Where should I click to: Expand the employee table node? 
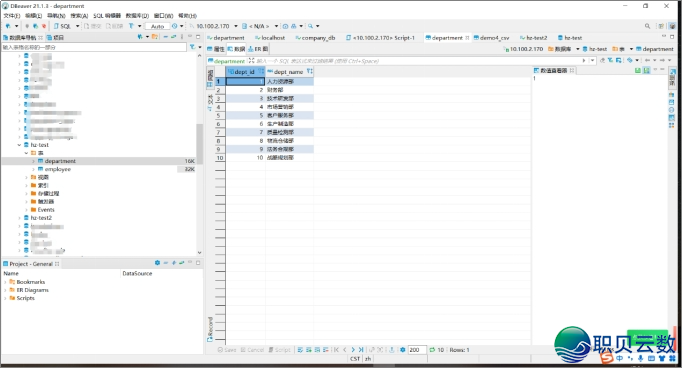[33, 169]
